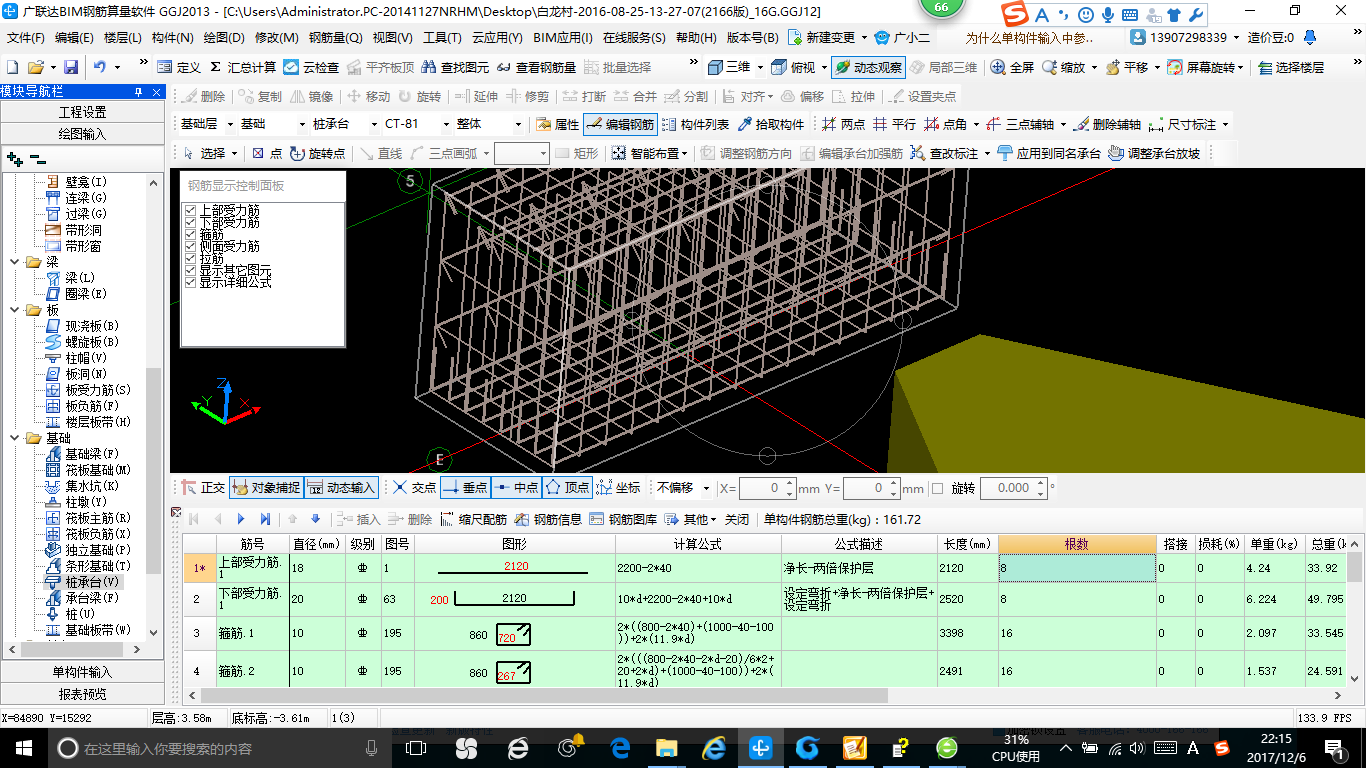Viewport: 1366px width, 768px height.
Task: Click the rotation angle input field
Action: point(1012,488)
